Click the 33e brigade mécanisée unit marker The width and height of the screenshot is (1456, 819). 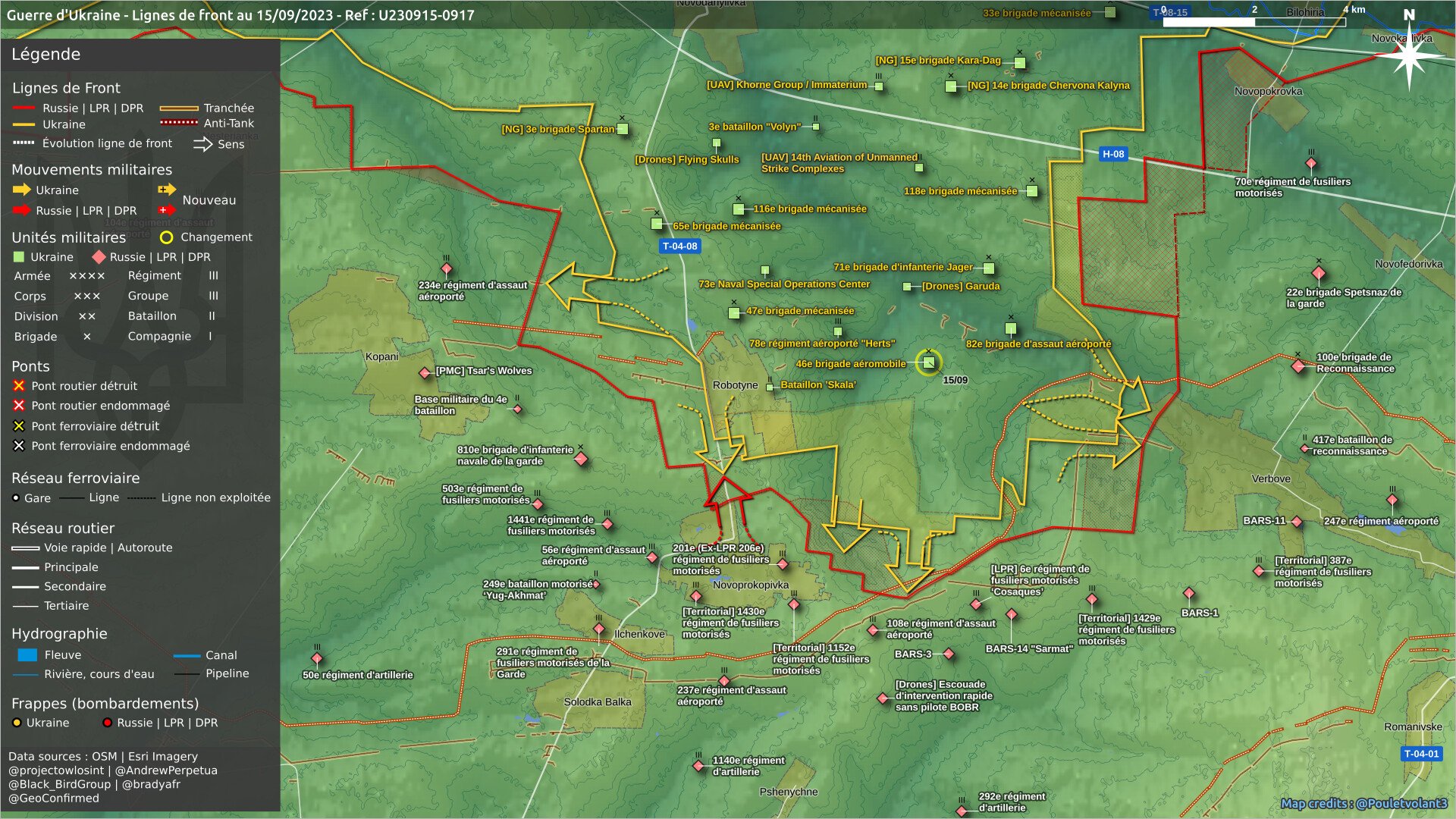[x=1110, y=12]
